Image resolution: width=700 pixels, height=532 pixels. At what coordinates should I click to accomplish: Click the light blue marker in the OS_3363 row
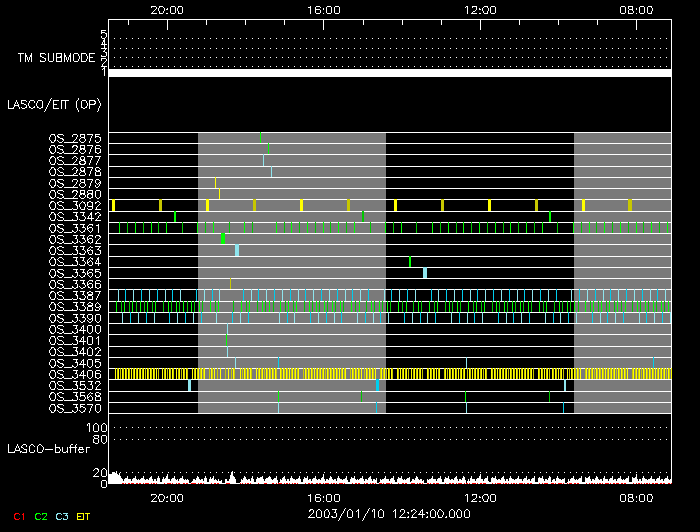tap(237, 250)
